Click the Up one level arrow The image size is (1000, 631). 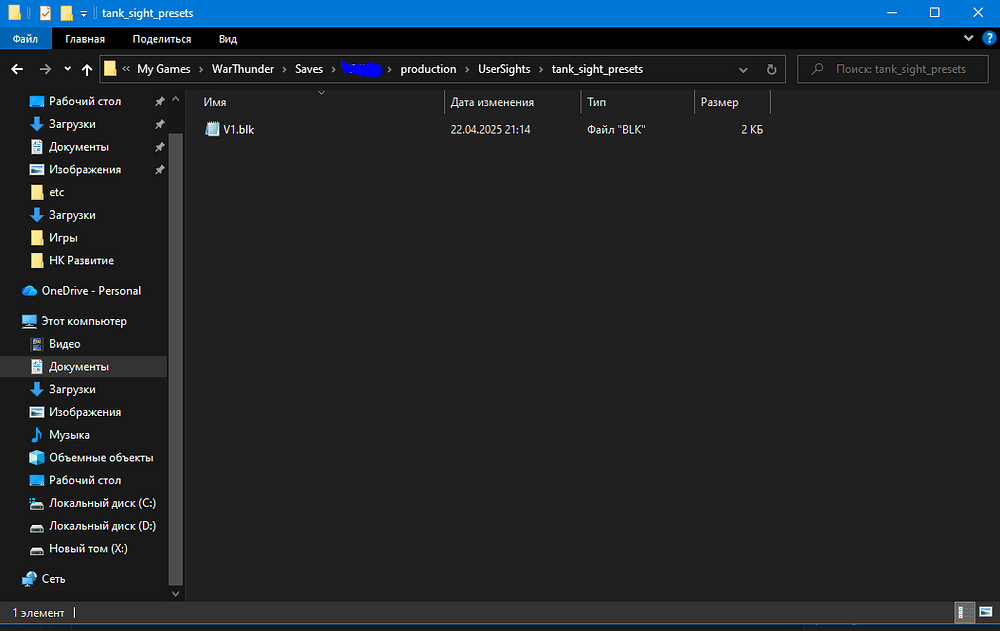coord(87,70)
